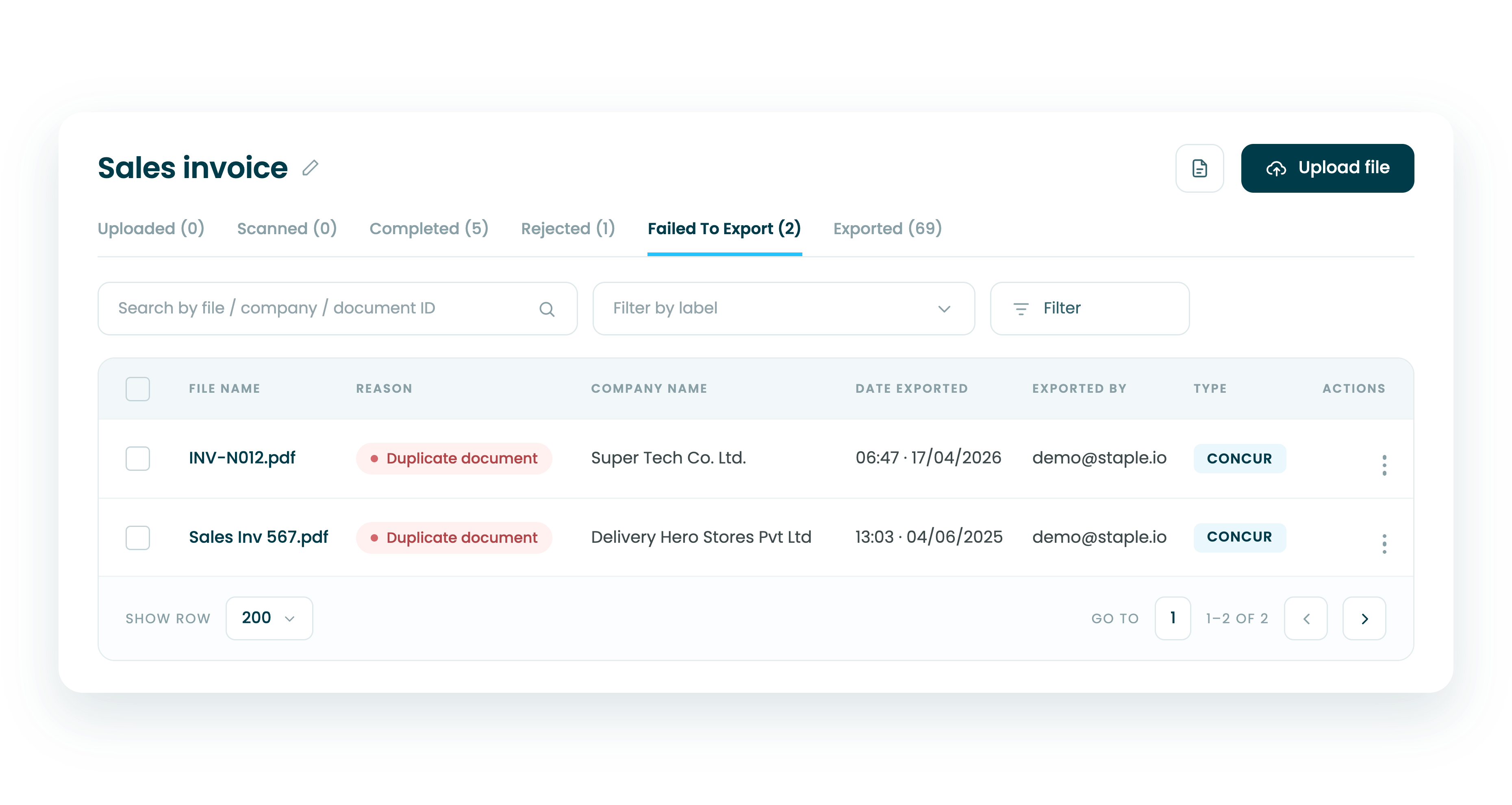Open the Show Row 200 dropdown
Viewport: 1512px width, 805px height.
coord(269,618)
